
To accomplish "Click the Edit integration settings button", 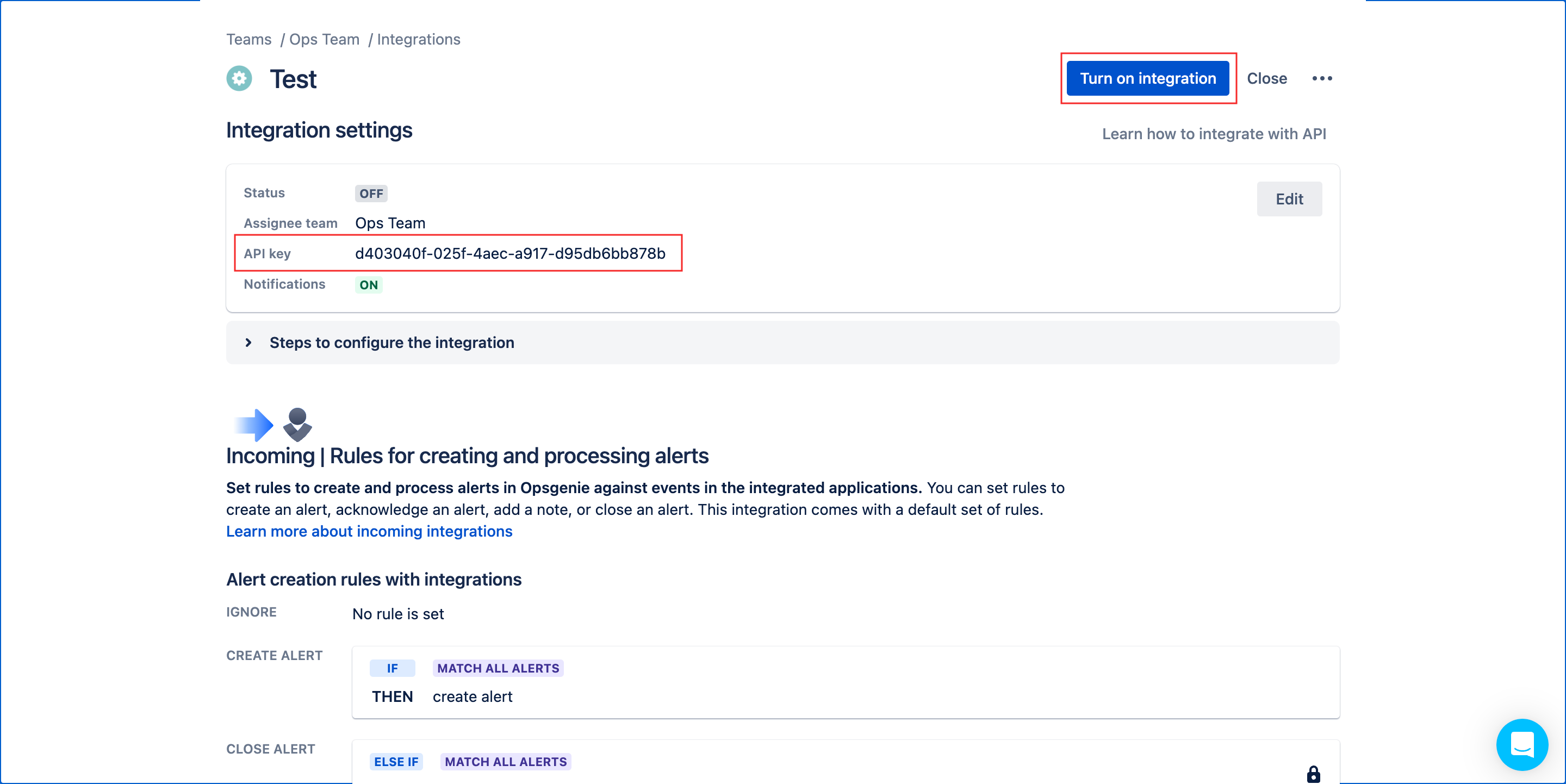I will [x=1289, y=199].
